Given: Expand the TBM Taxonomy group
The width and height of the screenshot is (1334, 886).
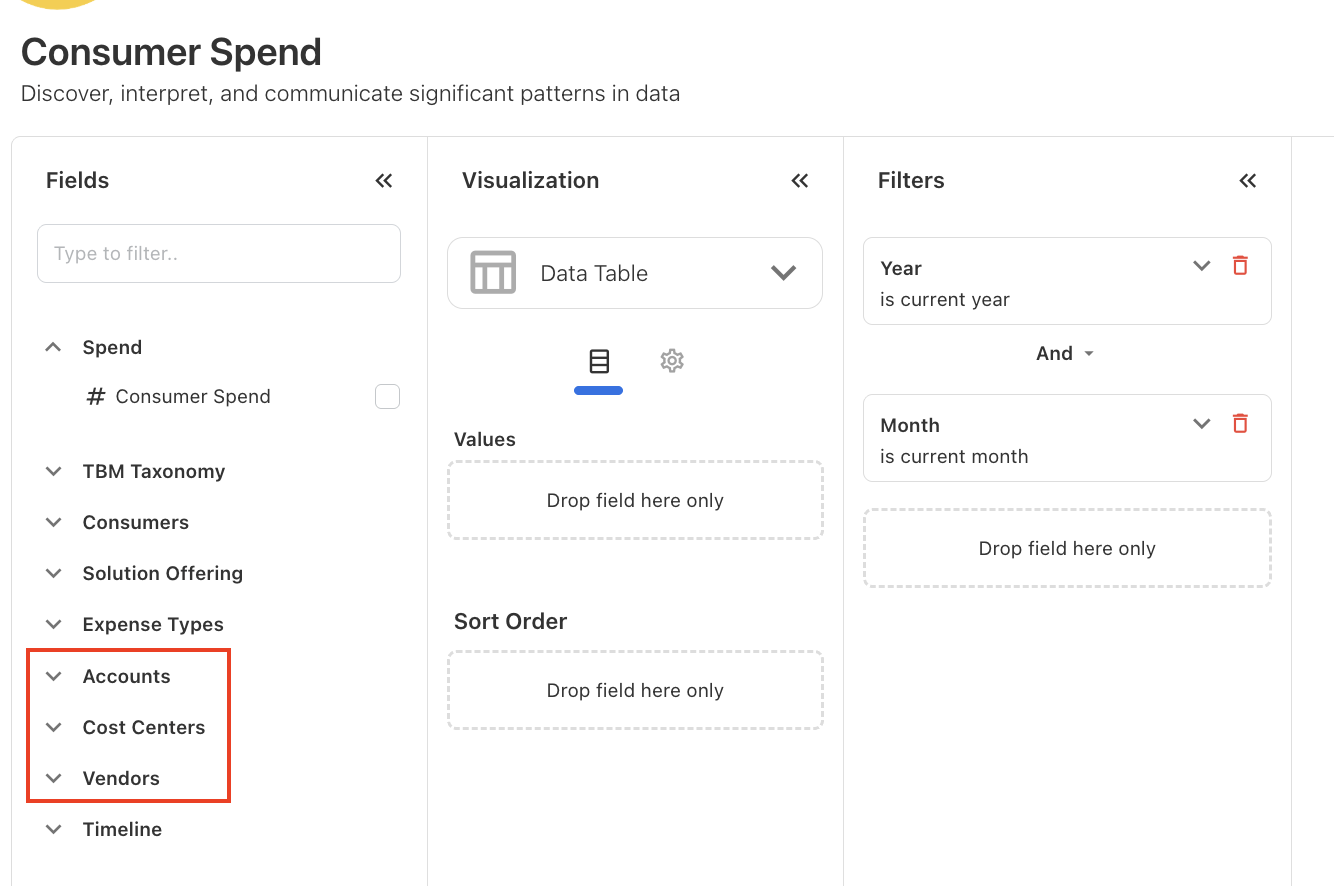Looking at the screenshot, I should click(x=54, y=471).
